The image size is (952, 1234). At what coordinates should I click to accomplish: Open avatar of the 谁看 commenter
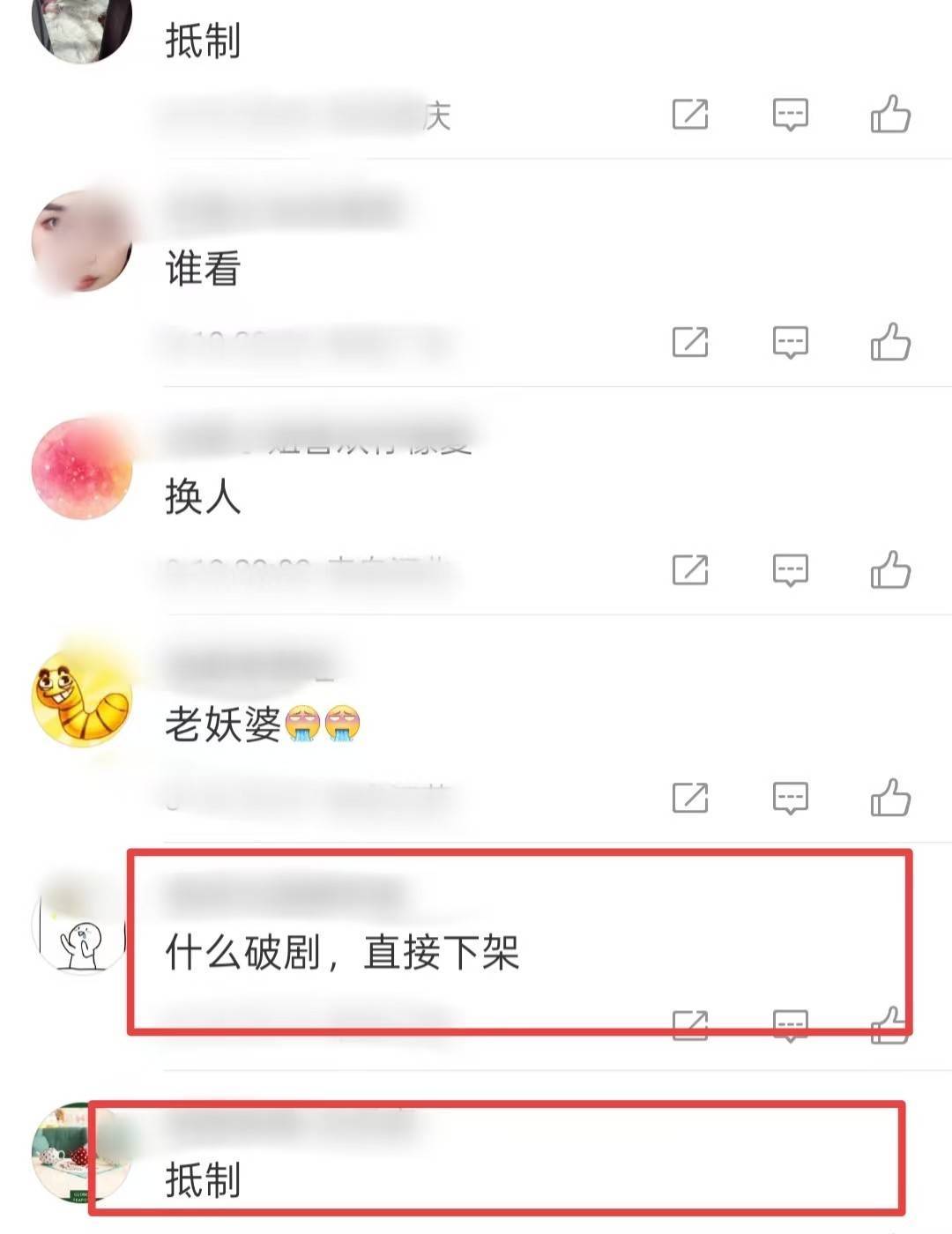(x=82, y=241)
